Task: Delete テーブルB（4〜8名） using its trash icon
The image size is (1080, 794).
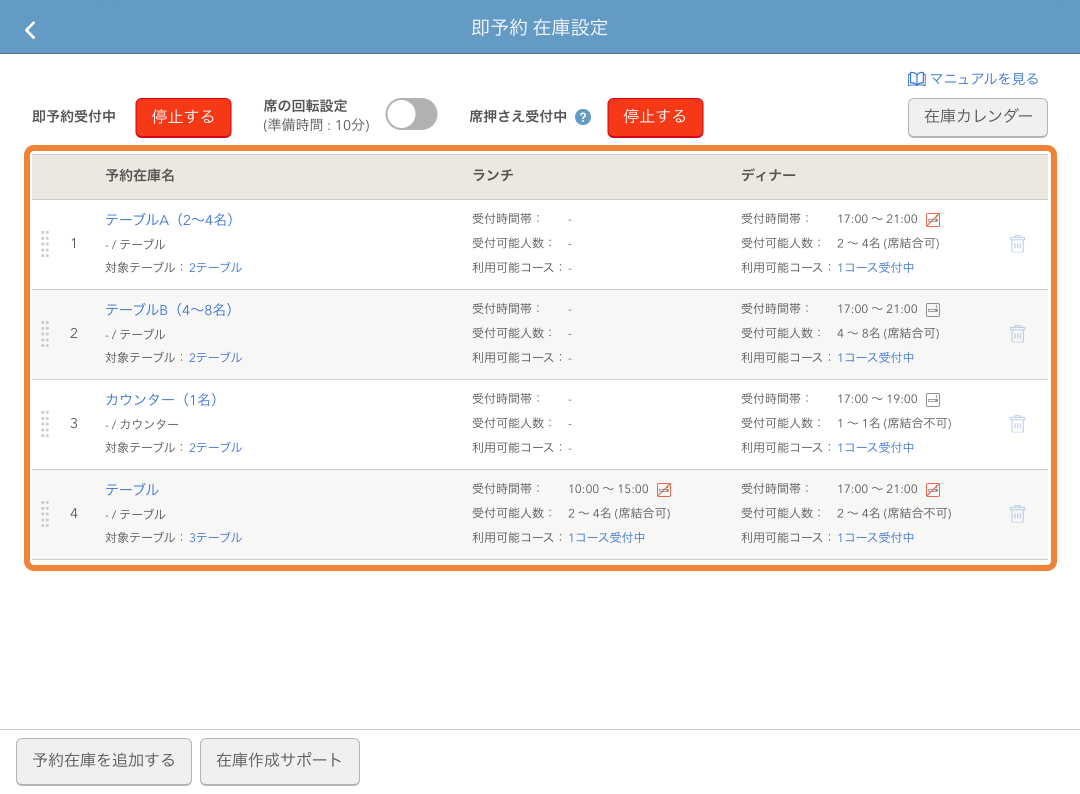Action: pyautogui.click(x=1017, y=332)
